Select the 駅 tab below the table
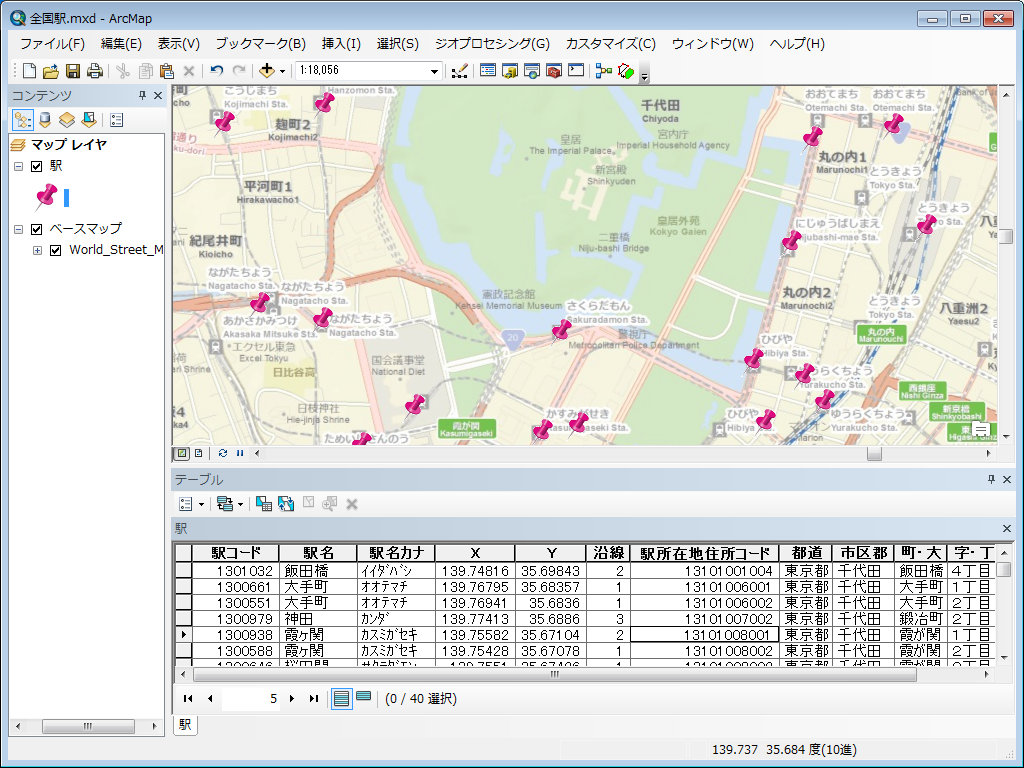 click(185, 724)
